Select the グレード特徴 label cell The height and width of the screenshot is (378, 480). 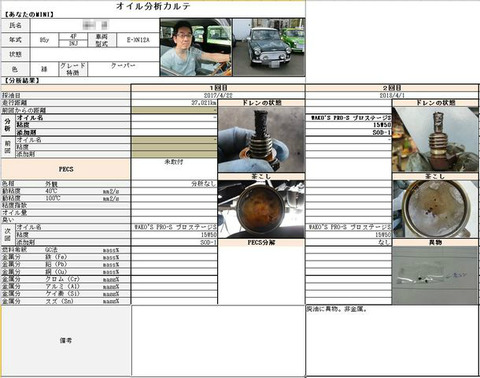(73, 69)
